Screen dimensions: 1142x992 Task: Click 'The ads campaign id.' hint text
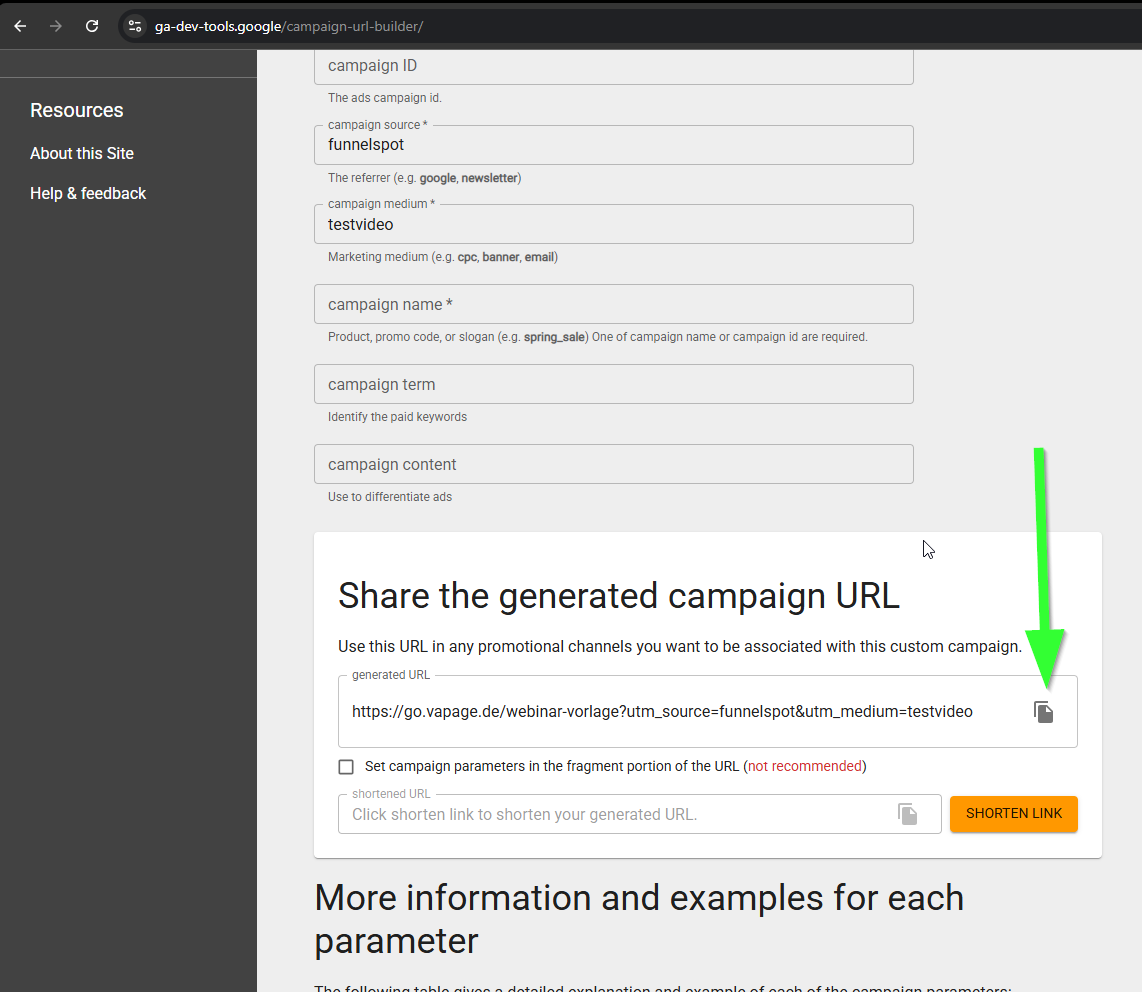(x=385, y=98)
